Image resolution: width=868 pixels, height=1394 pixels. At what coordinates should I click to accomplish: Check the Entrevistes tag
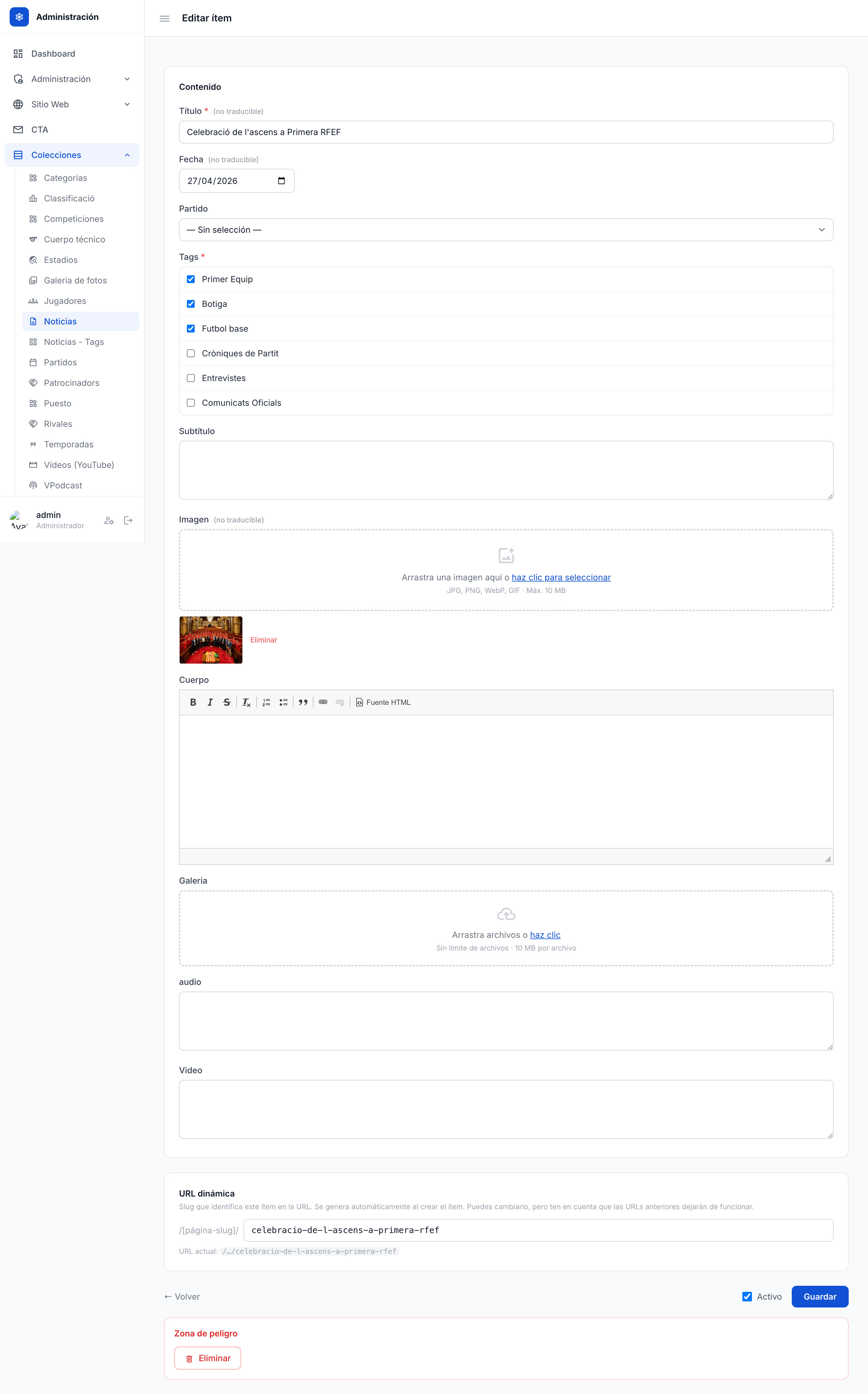(x=190, y=378)
